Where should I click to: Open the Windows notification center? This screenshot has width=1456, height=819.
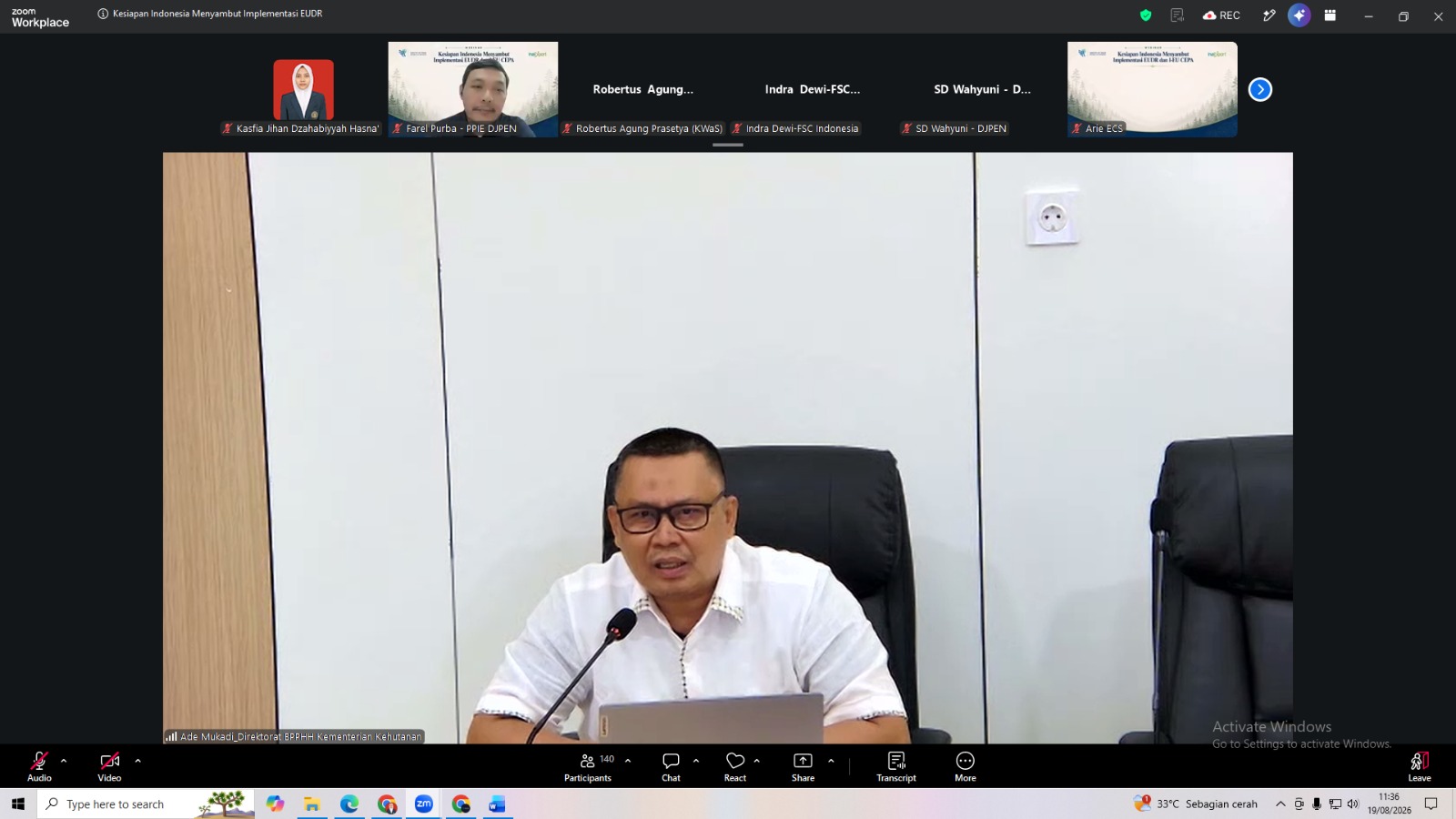pyautogui.click(x=1431, y=804)
